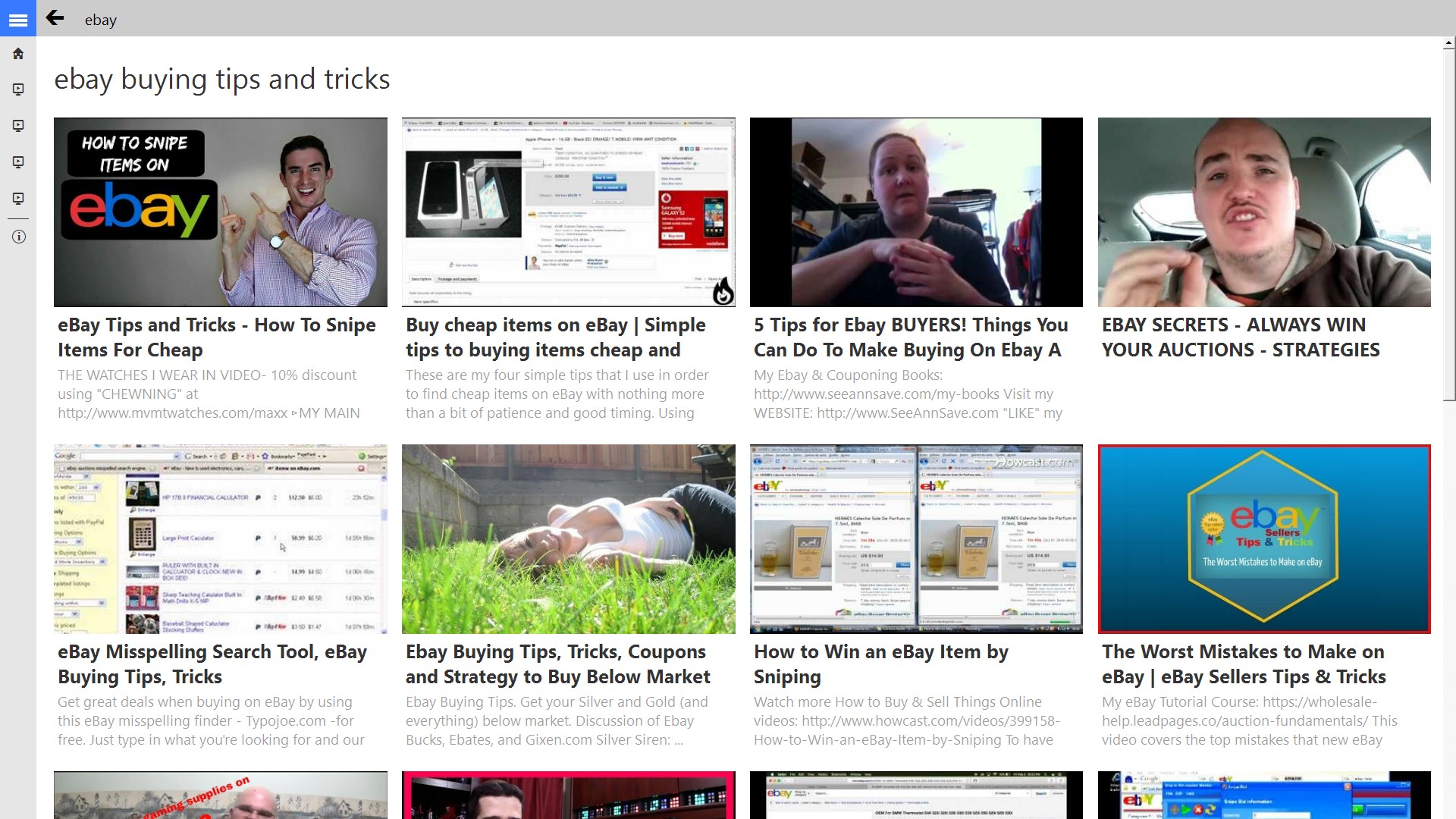Select the second video playlist sidebar icon
Screen dimensions: 1456x819
(x=18, y=126)
